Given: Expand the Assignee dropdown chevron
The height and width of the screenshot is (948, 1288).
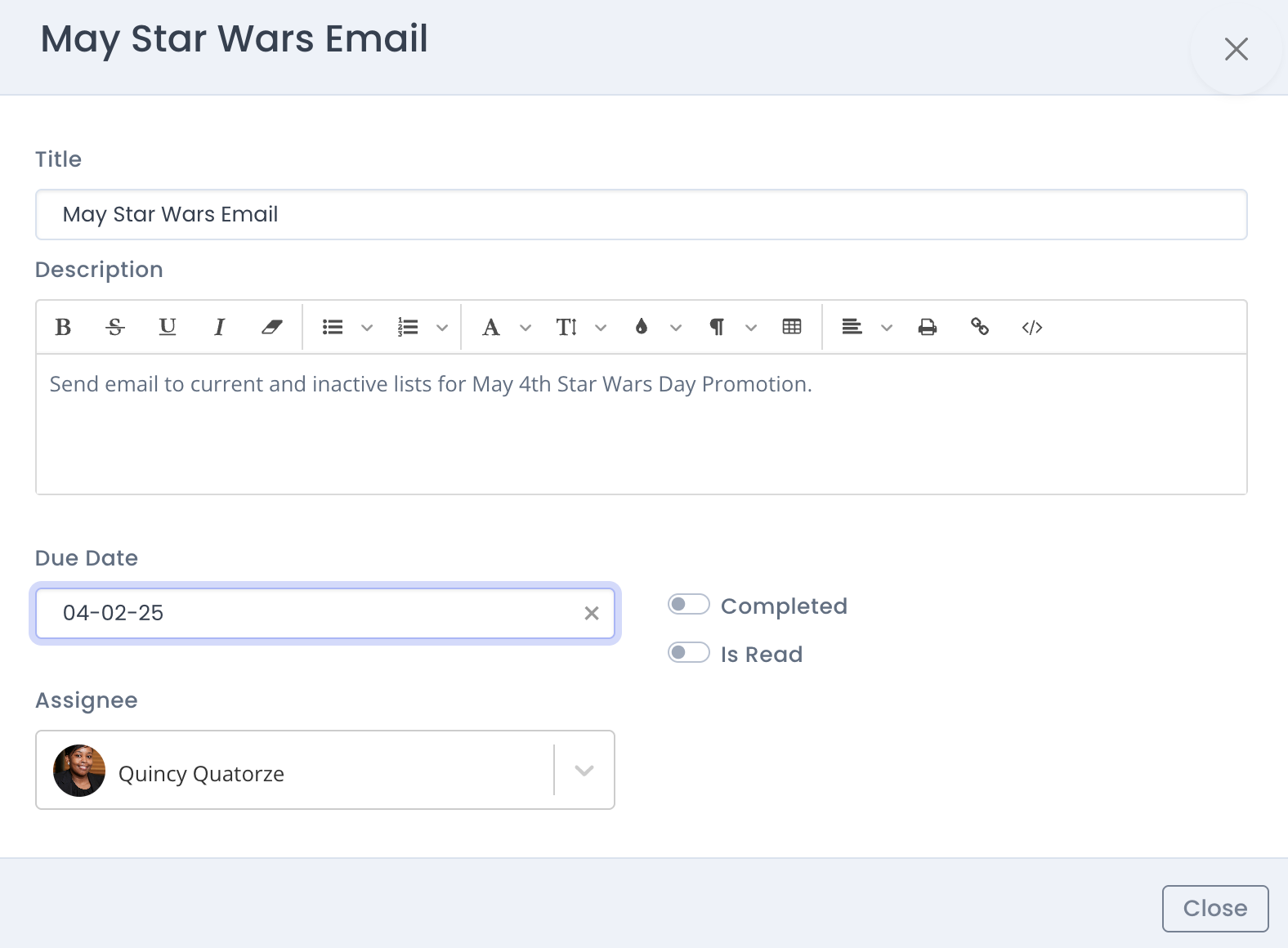Looking at the screenshot, I should (584, 771).
